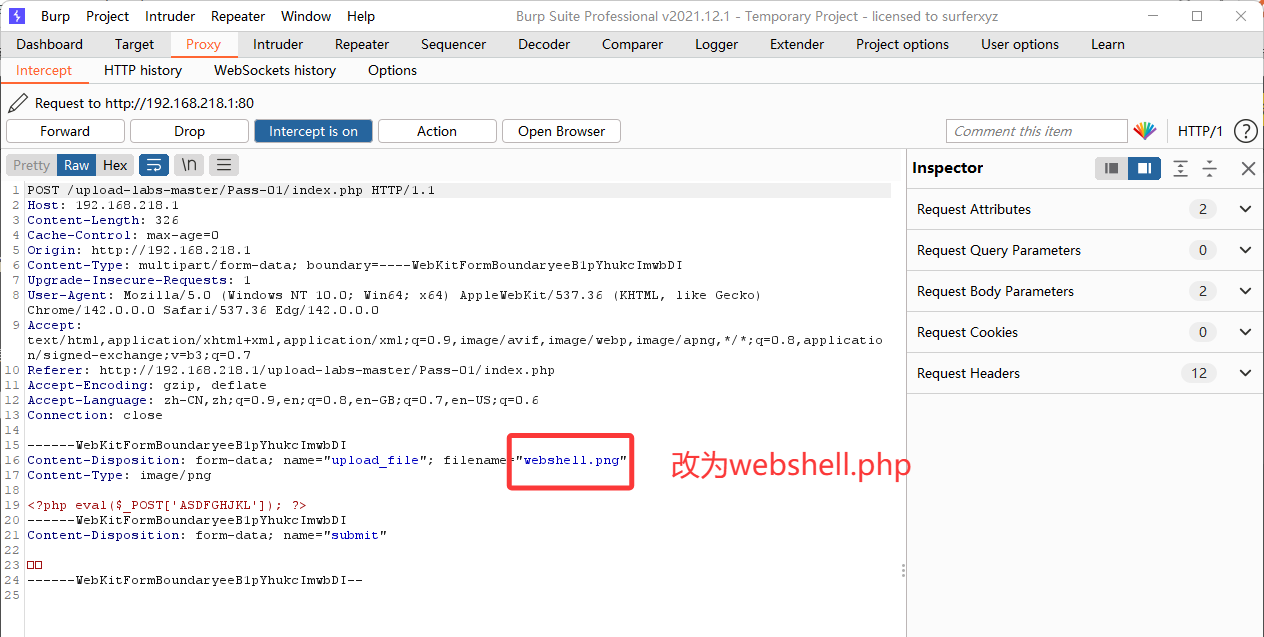Select the Pretty view mode
1264x637 pixels.
click(31, 165)
